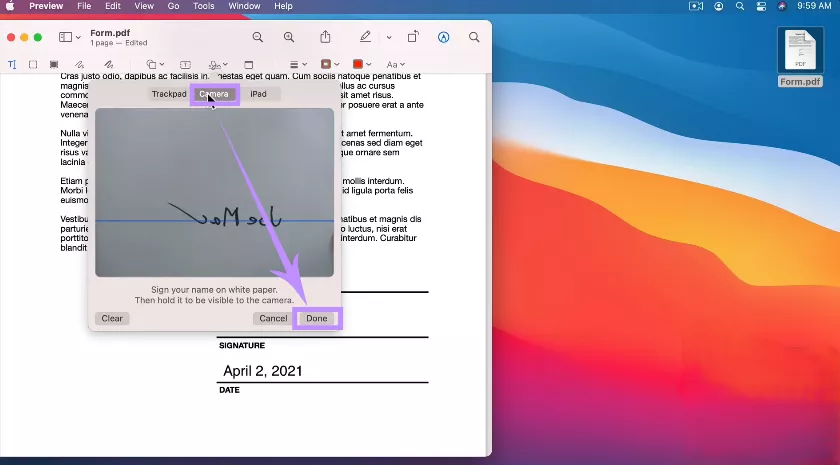This screenshot has height=465, width=840.
Task: Click the Highlight pen icon
Action: tap(365, 37)
